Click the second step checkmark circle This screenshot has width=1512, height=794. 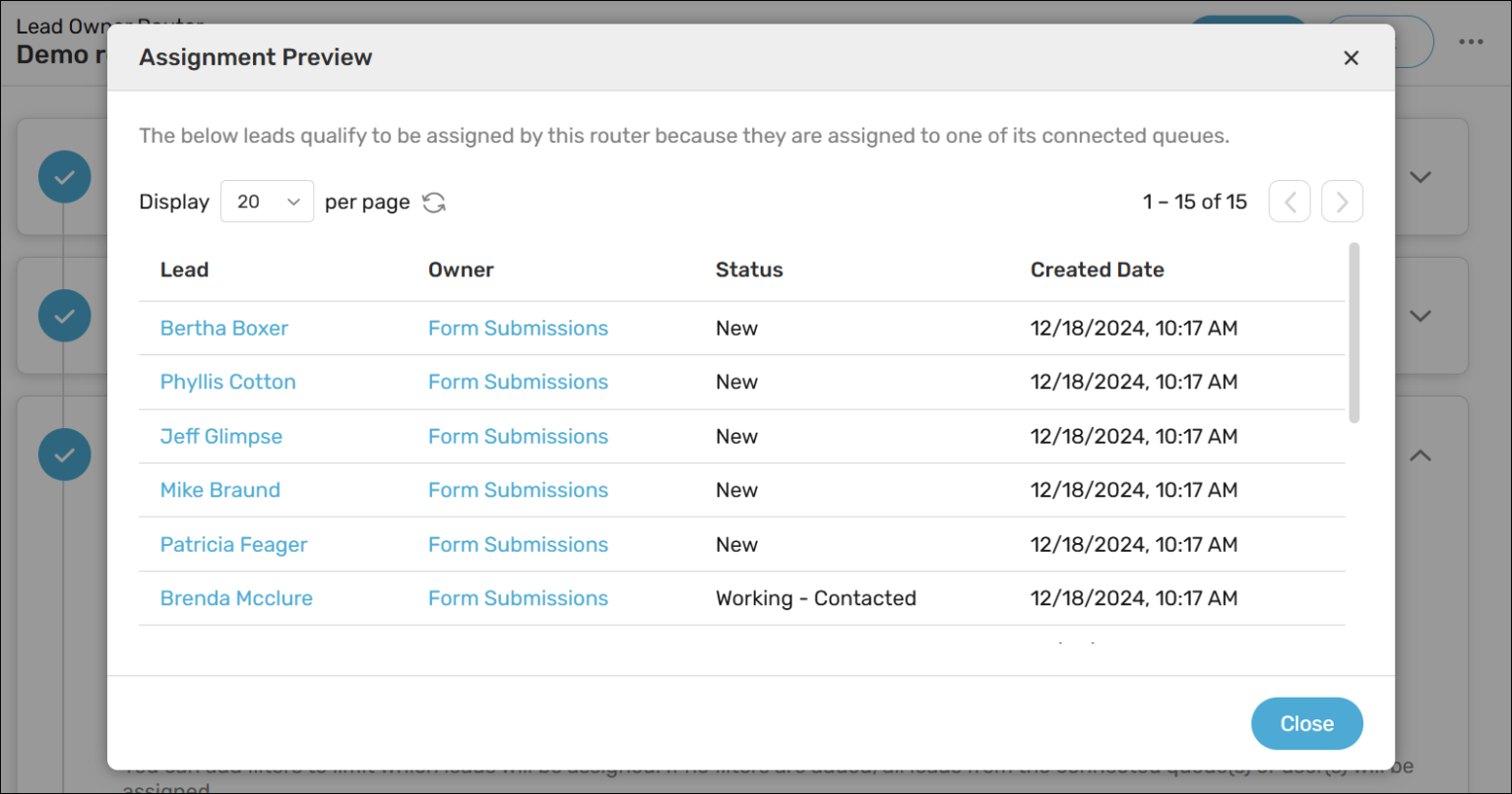(x=65, y=317)
